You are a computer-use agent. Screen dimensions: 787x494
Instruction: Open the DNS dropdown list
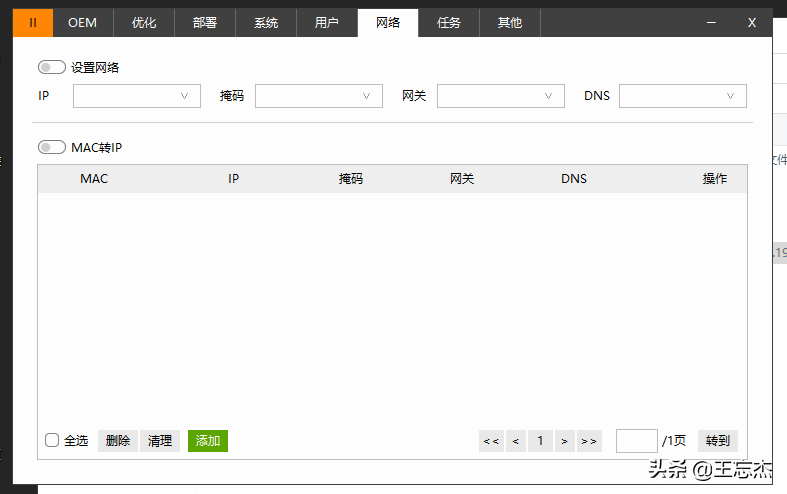[683, 96]
